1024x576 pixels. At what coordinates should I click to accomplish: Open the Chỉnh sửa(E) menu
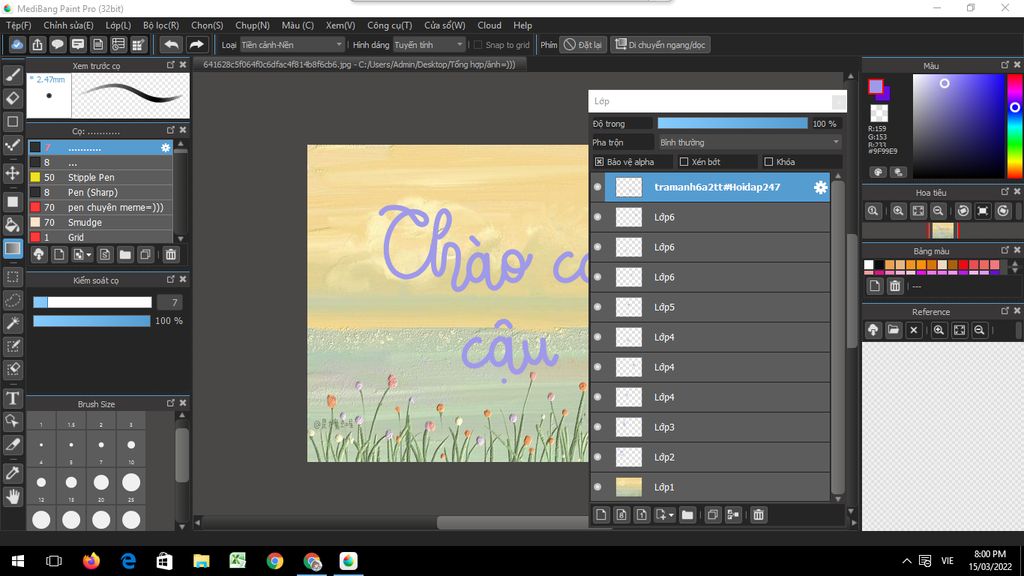click(68, 25)
